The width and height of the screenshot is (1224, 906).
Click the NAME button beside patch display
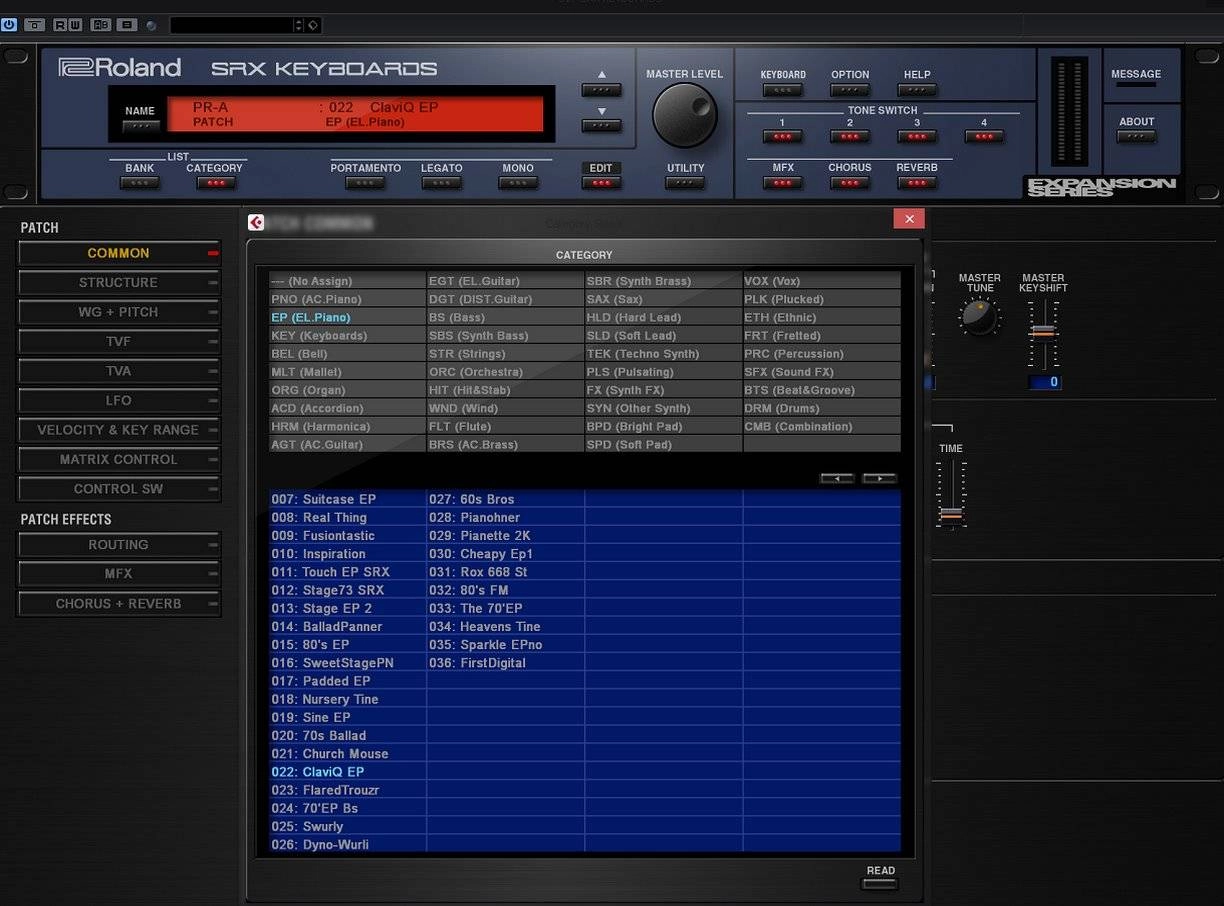click(x=140, y=126)
